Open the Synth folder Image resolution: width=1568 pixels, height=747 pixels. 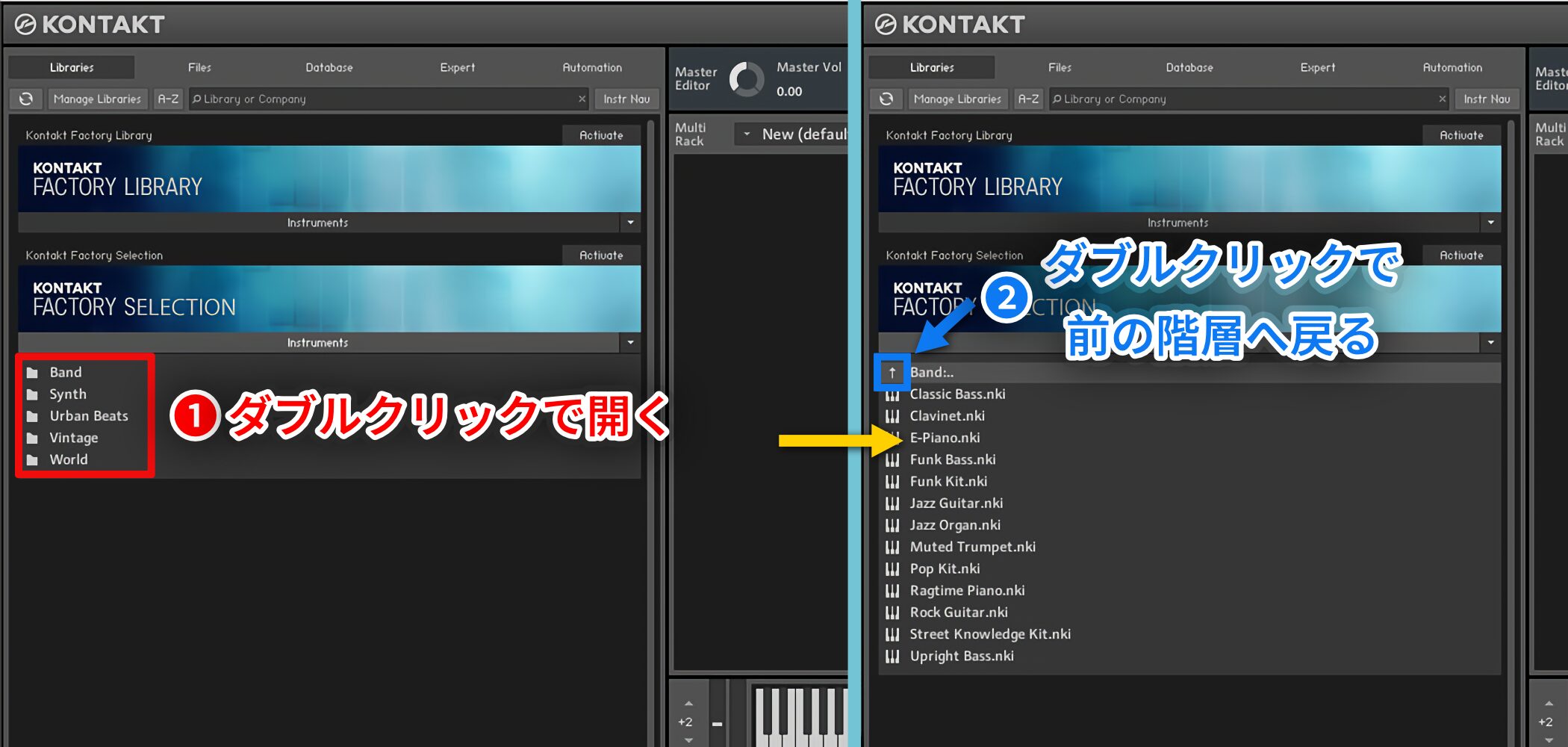[x=68, y=394]
